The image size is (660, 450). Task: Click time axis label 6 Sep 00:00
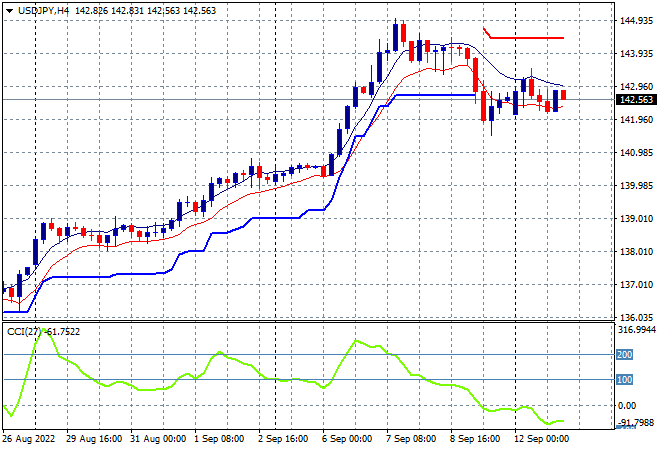[x=347, y=439]
